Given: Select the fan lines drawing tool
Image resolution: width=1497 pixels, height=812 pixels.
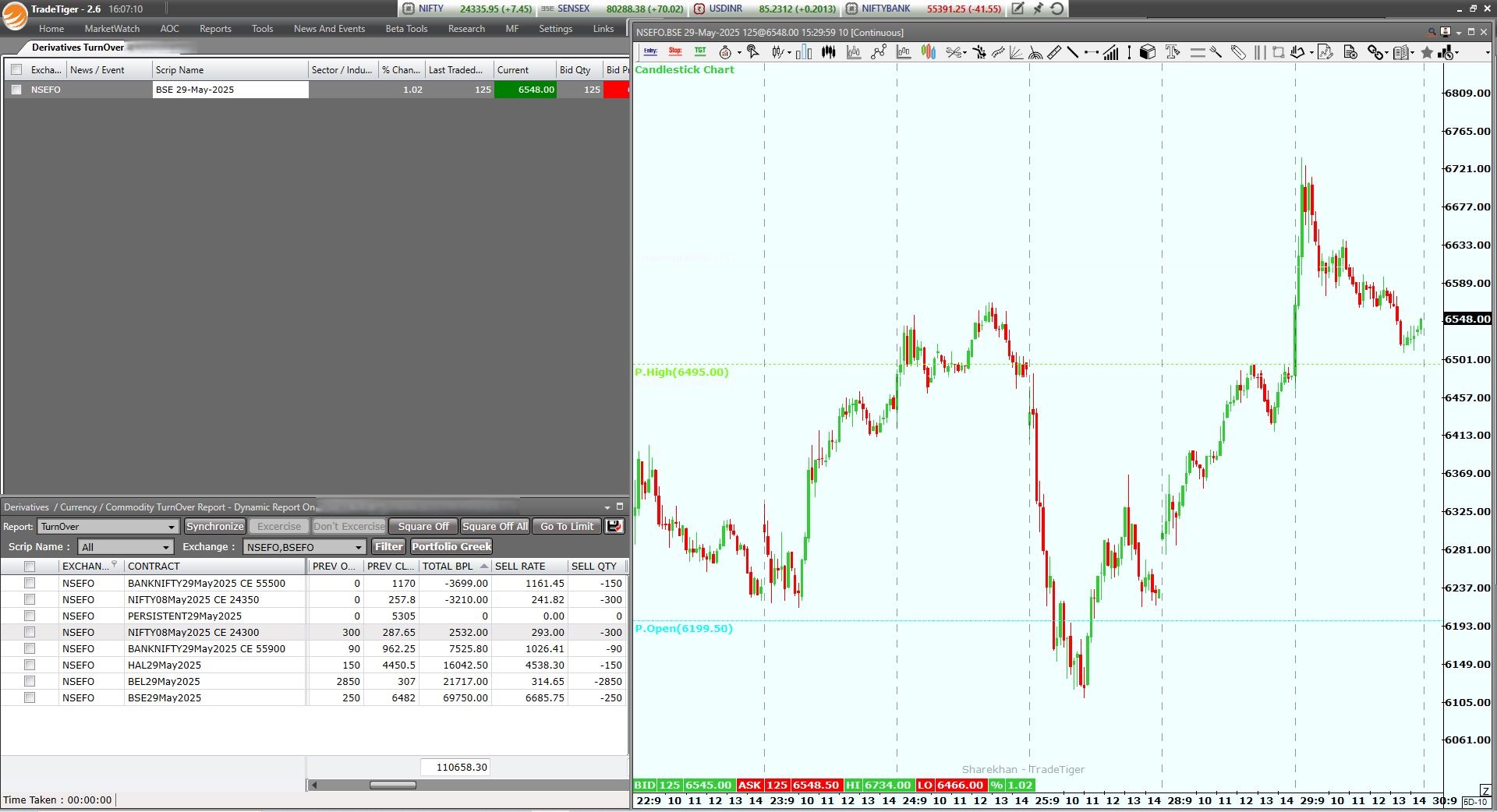Looking at the screenshot, I should tap(1016, 52).
